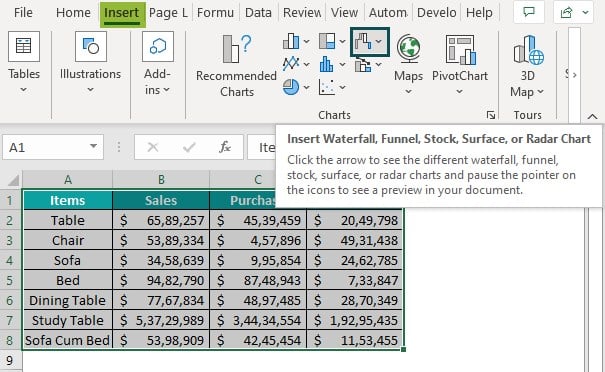Open the Add-ins group

pyautogui.click(x=157, y=63)
